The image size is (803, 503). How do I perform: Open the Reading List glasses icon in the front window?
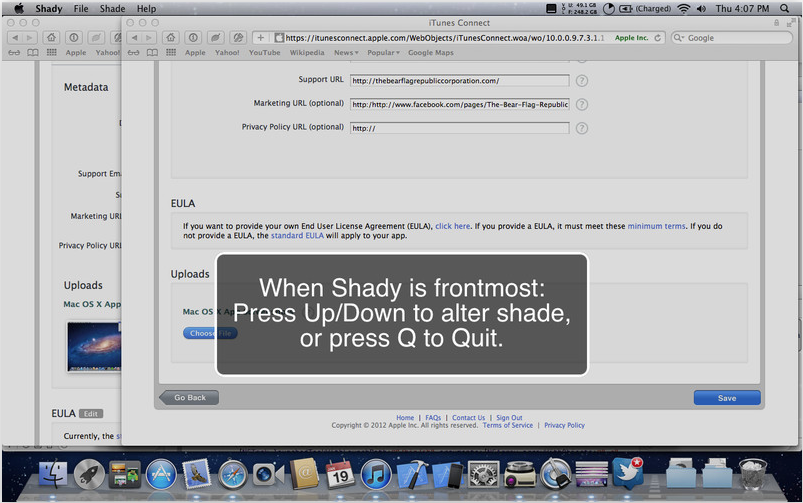[x=133, y=53]
